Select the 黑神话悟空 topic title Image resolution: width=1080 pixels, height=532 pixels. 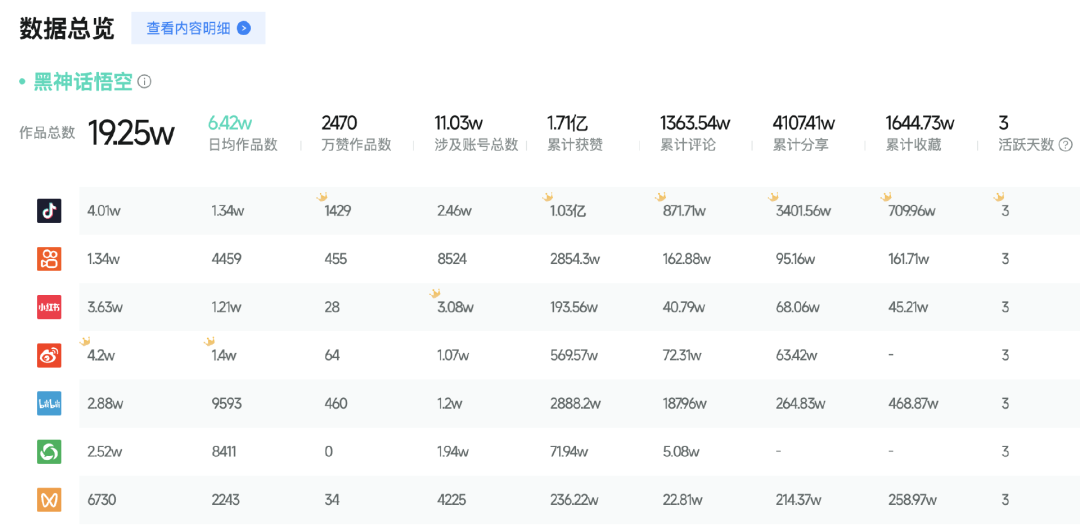pos(83,82)
